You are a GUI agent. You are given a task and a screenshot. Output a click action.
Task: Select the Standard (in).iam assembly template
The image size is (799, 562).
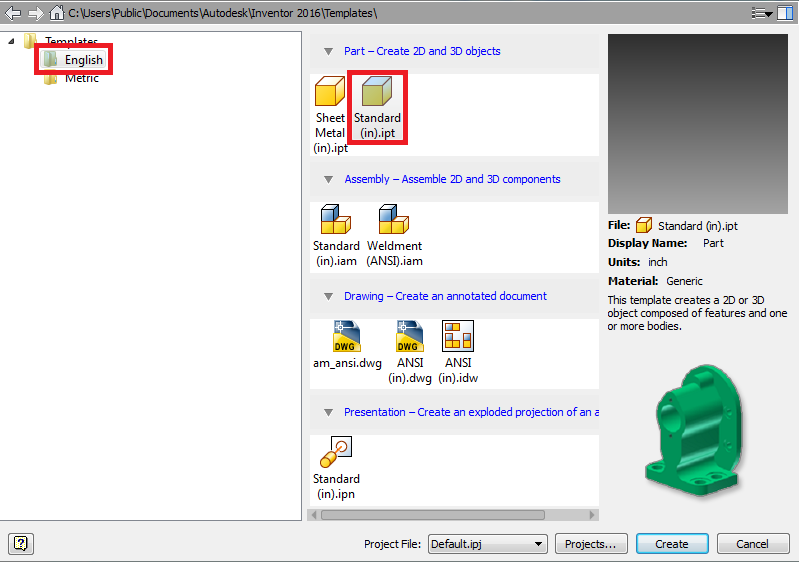click(336, 235)
